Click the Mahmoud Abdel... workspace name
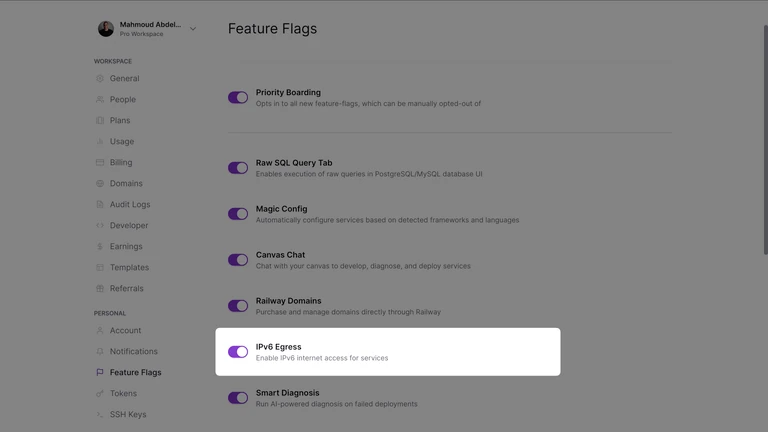The width and height of the screenshot is (768, 432). click(150, 24)
